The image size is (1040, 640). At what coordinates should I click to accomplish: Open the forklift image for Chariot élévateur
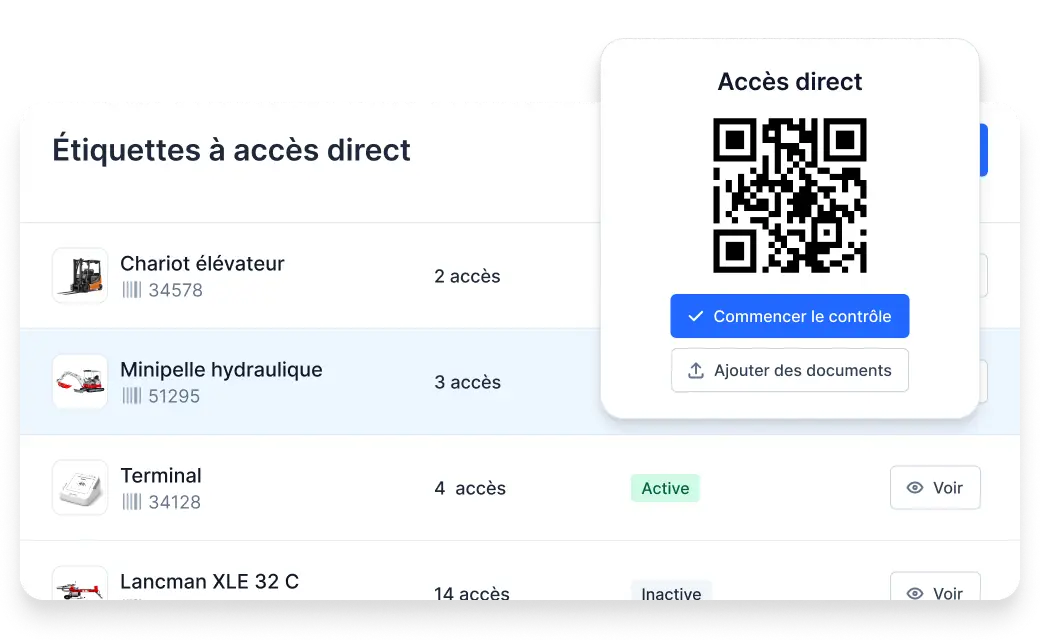80,276
